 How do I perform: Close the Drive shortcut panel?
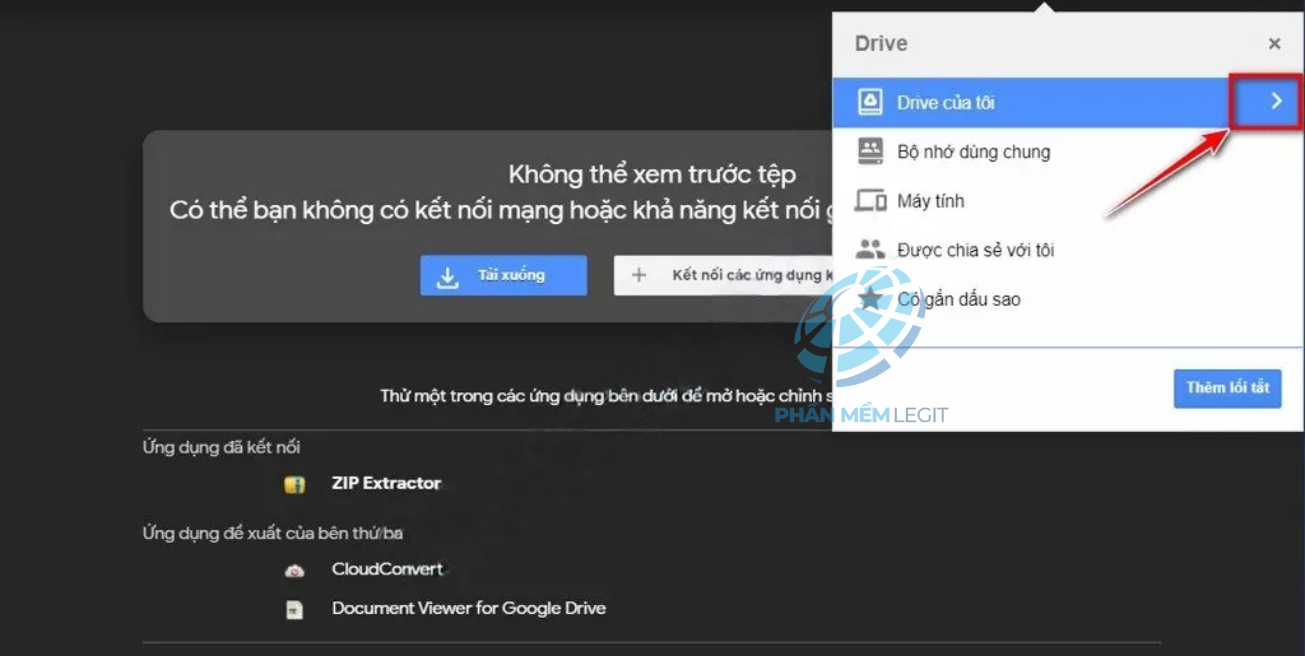[x=1274, y=44]
